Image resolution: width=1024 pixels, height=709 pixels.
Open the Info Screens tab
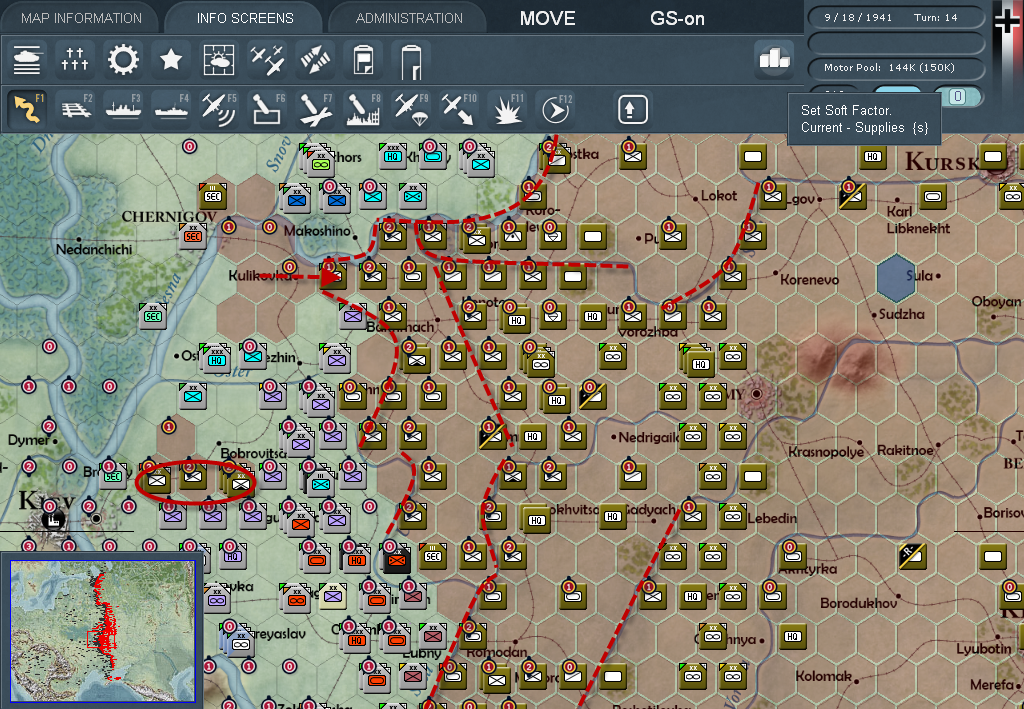[x=245, y=18]
